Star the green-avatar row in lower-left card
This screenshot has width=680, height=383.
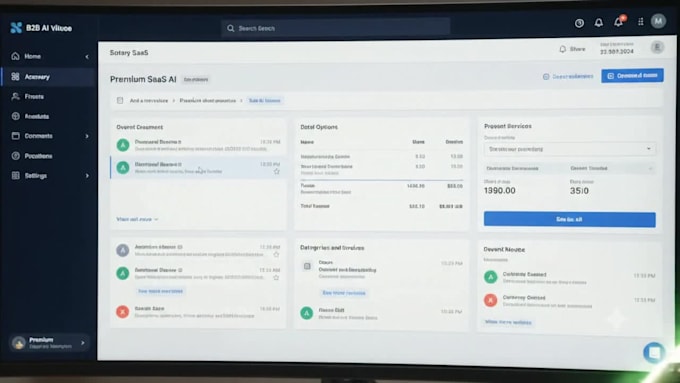pos(276,278)
